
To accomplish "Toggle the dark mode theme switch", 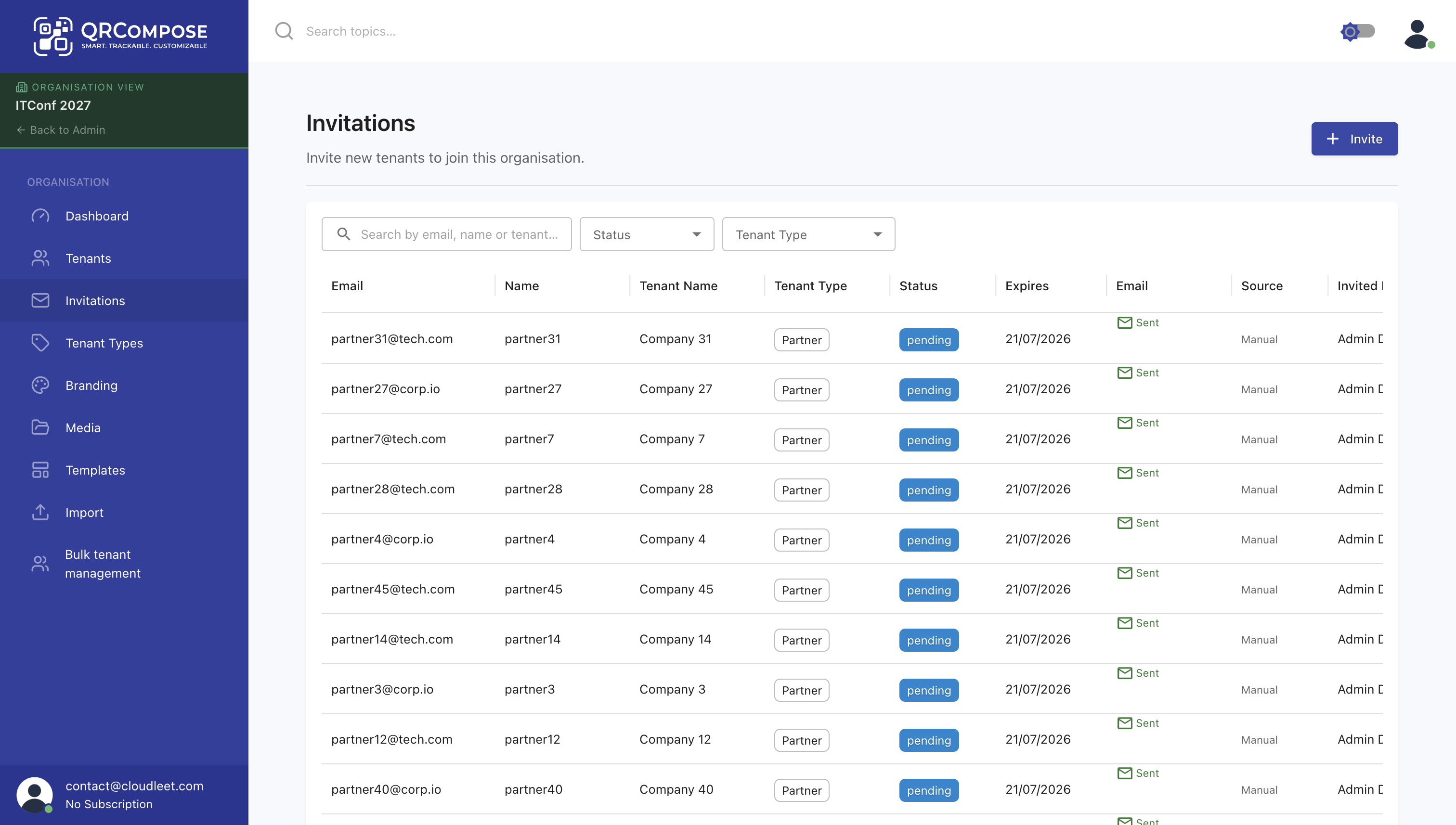I will tap(1357, 31).
